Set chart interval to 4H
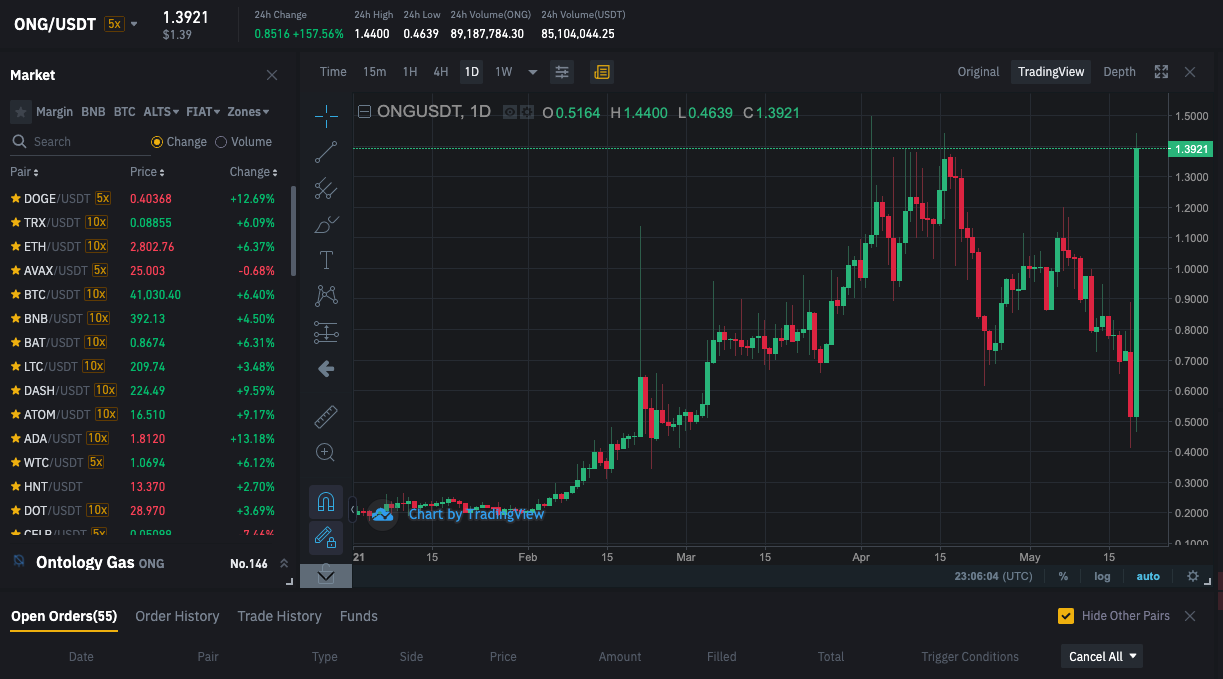 [441, 72]
